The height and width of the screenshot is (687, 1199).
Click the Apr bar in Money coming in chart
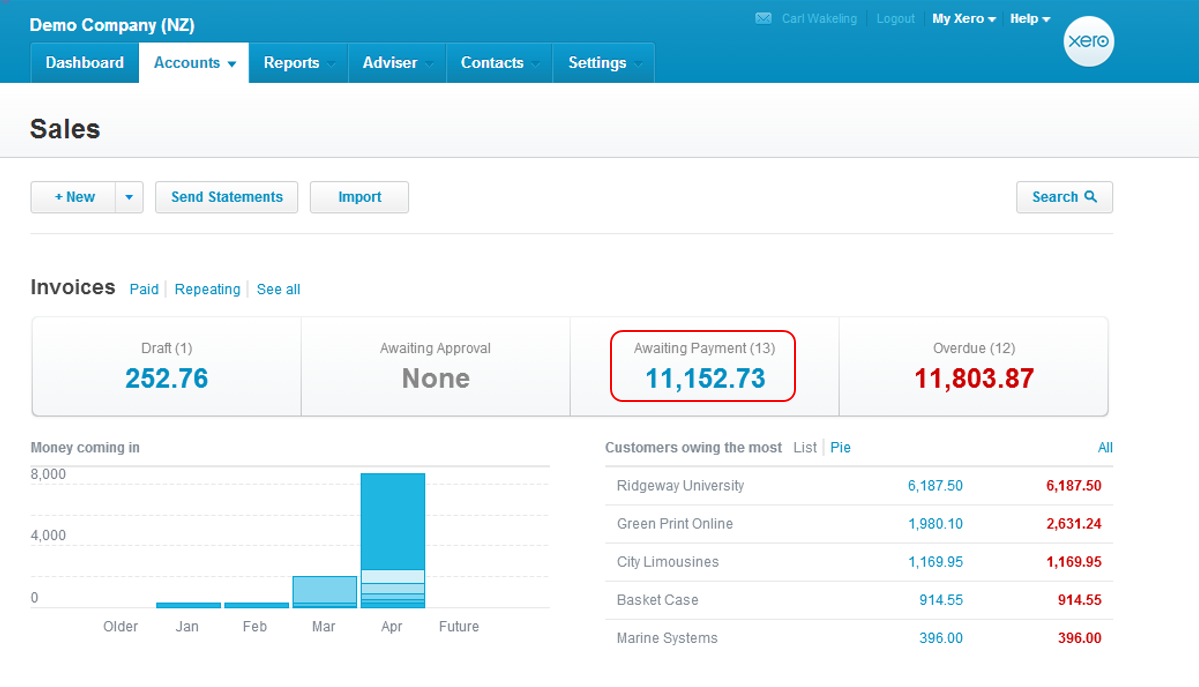[x=393, y=540]
